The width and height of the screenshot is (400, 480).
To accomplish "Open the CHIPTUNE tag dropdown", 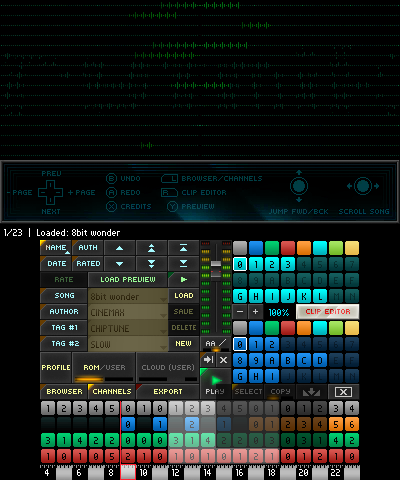I will click(x=128, y=328).
